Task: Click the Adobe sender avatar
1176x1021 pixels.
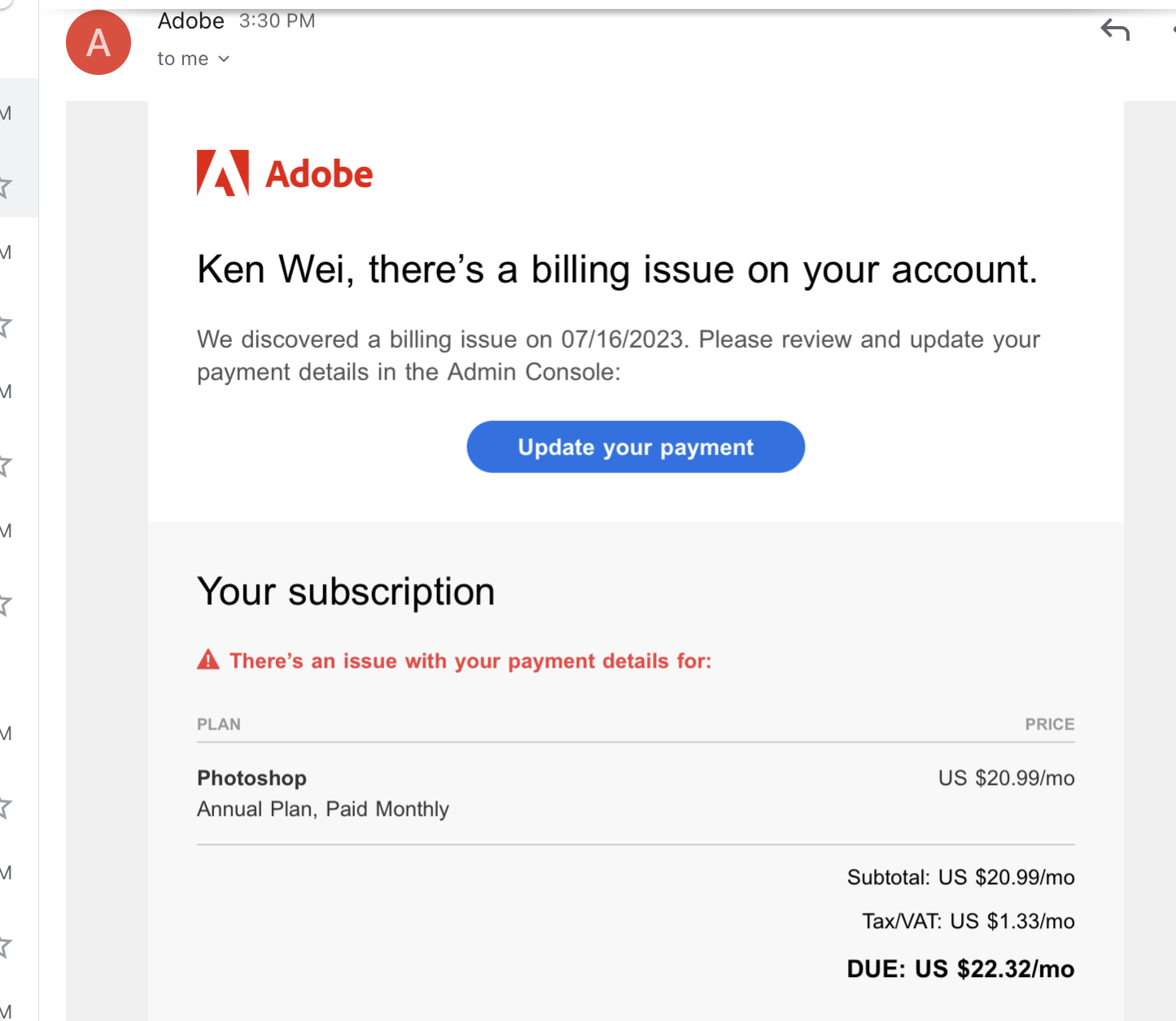Action: [98, 42]
